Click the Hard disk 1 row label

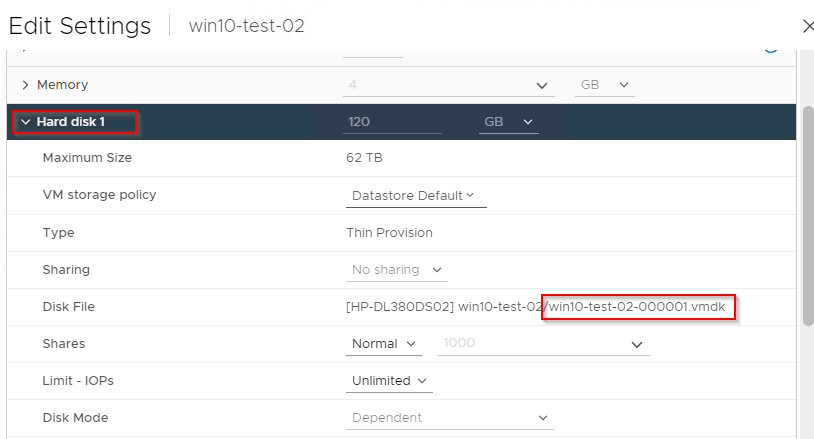pos(71,122)
